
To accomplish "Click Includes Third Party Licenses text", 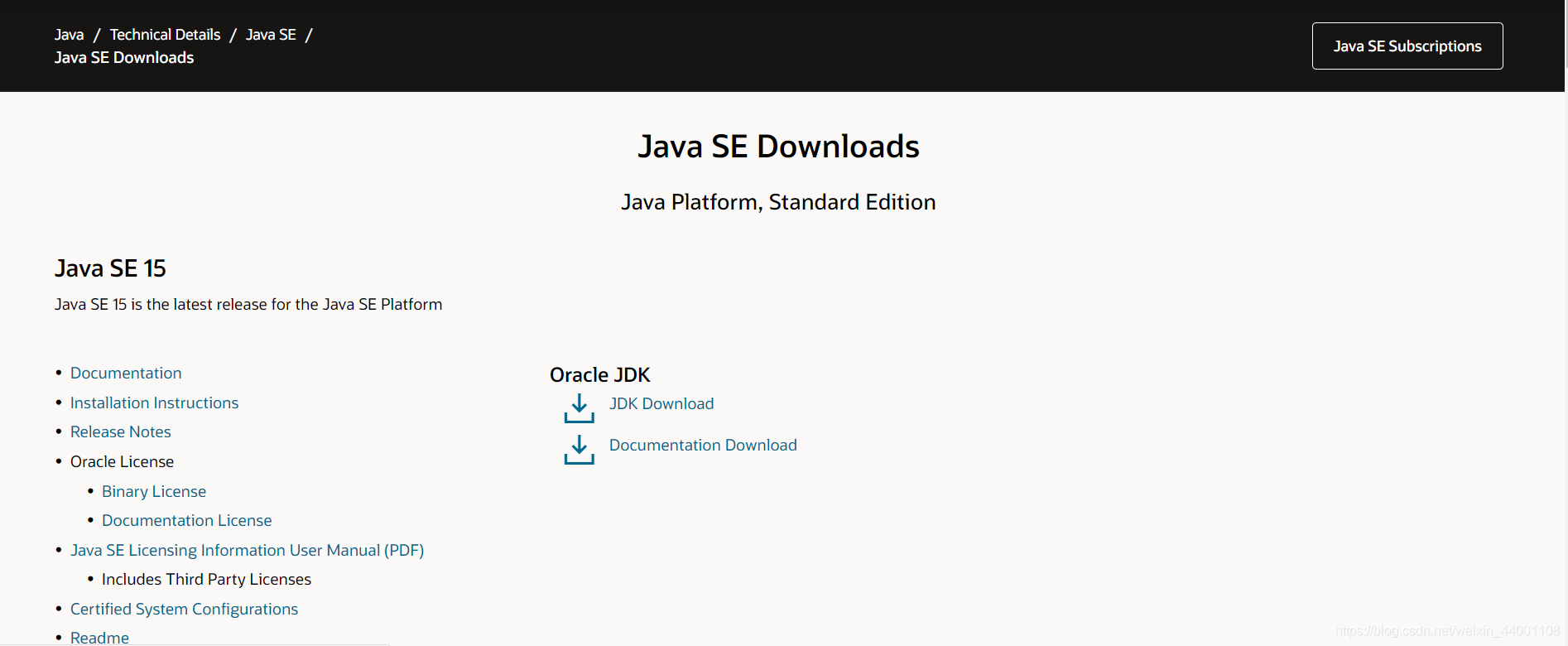I will pyautogui.click(x=206, y=579).
